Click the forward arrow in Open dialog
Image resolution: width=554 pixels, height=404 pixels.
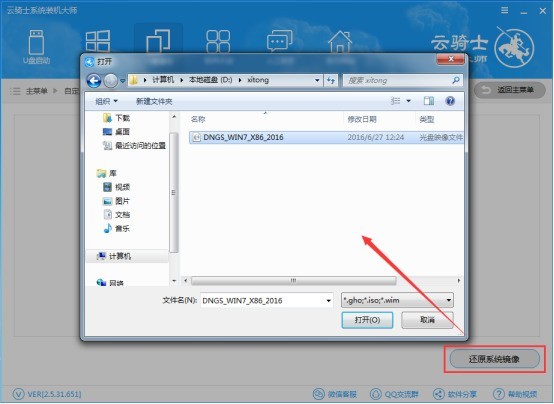coord(111,81)
